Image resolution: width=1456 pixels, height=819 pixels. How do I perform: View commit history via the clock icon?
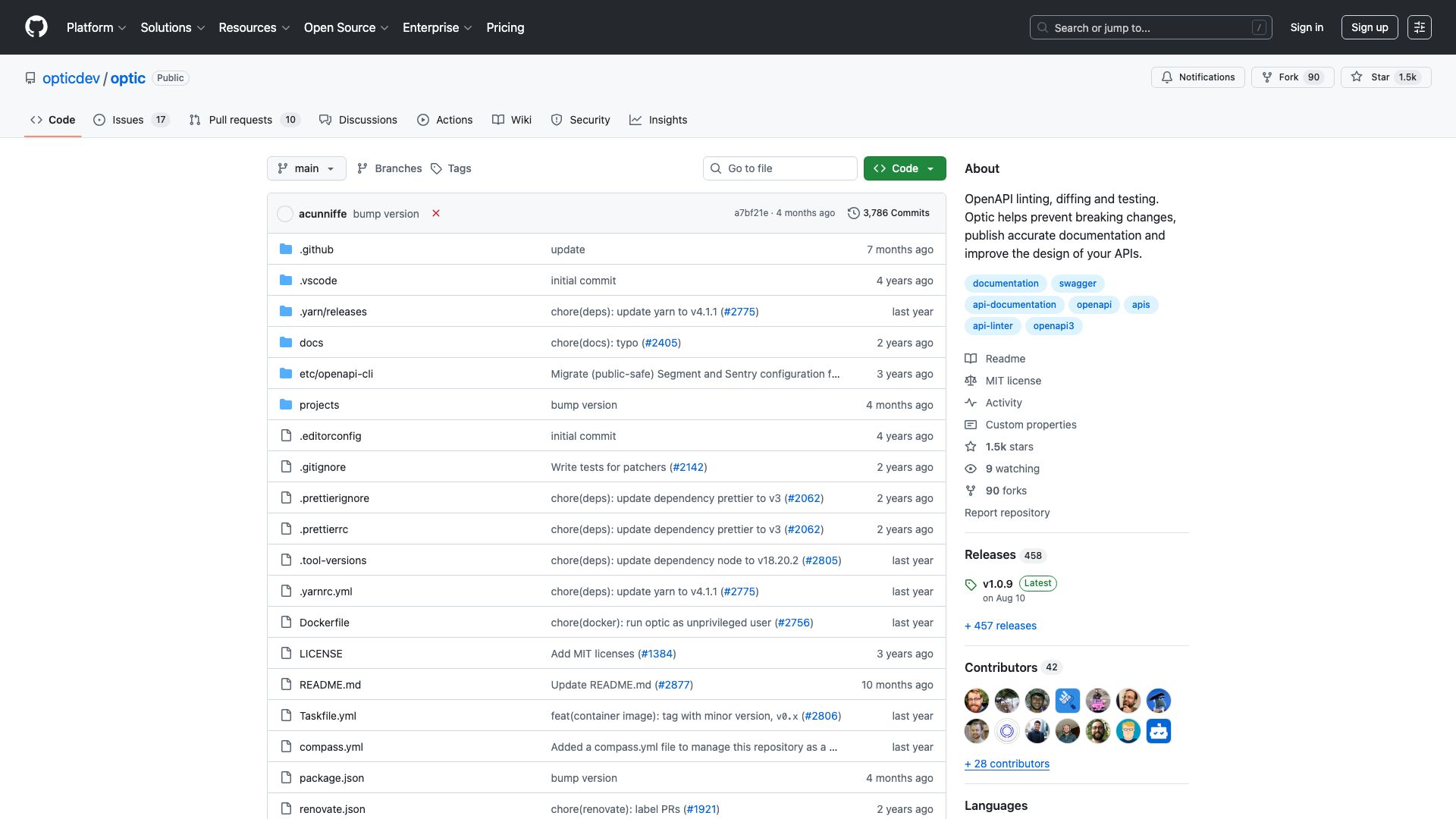(x=854, y=213)
